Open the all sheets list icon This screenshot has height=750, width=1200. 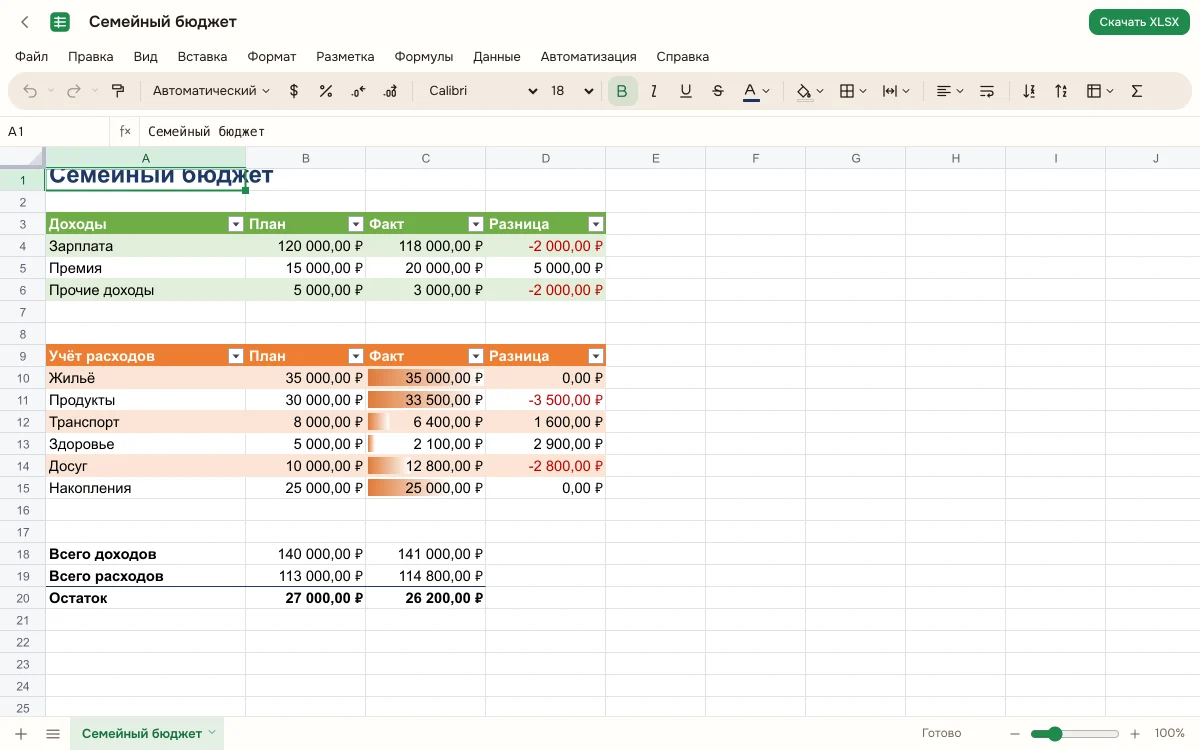coord(53,734)
